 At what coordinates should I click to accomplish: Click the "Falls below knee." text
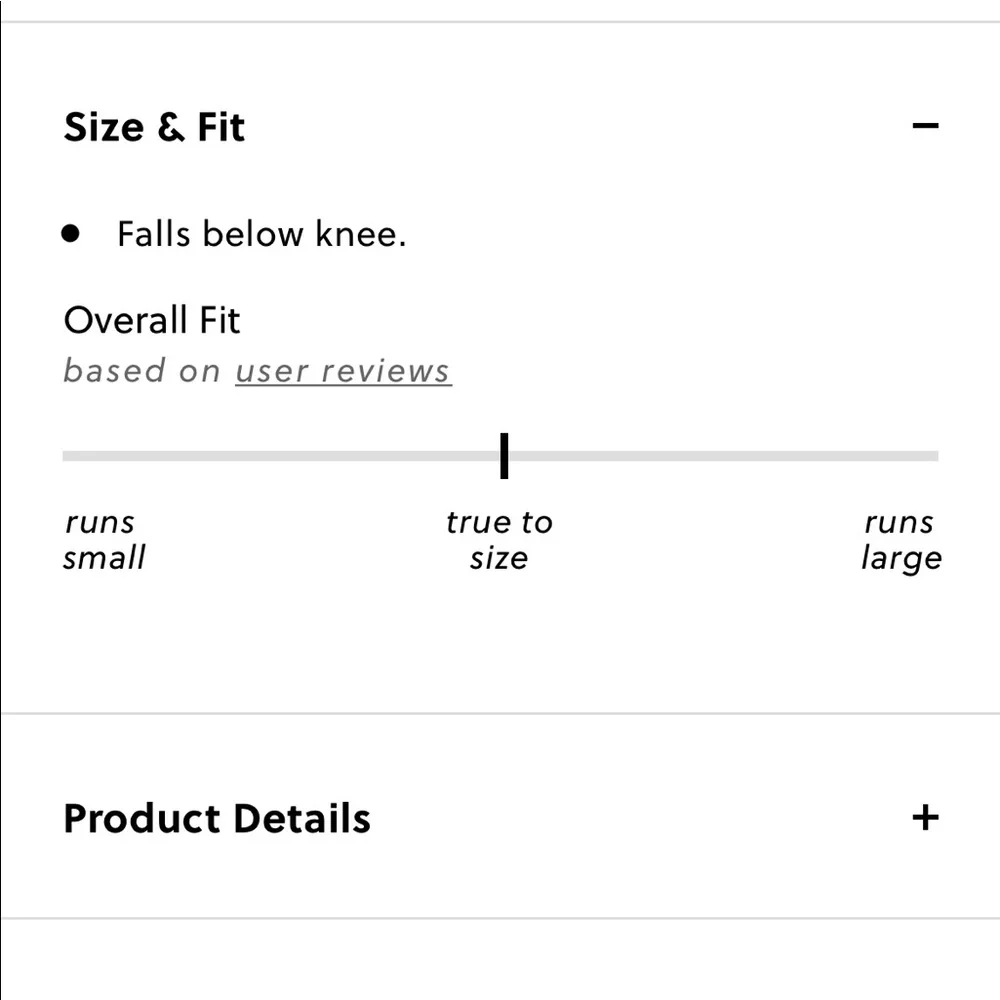261,234
